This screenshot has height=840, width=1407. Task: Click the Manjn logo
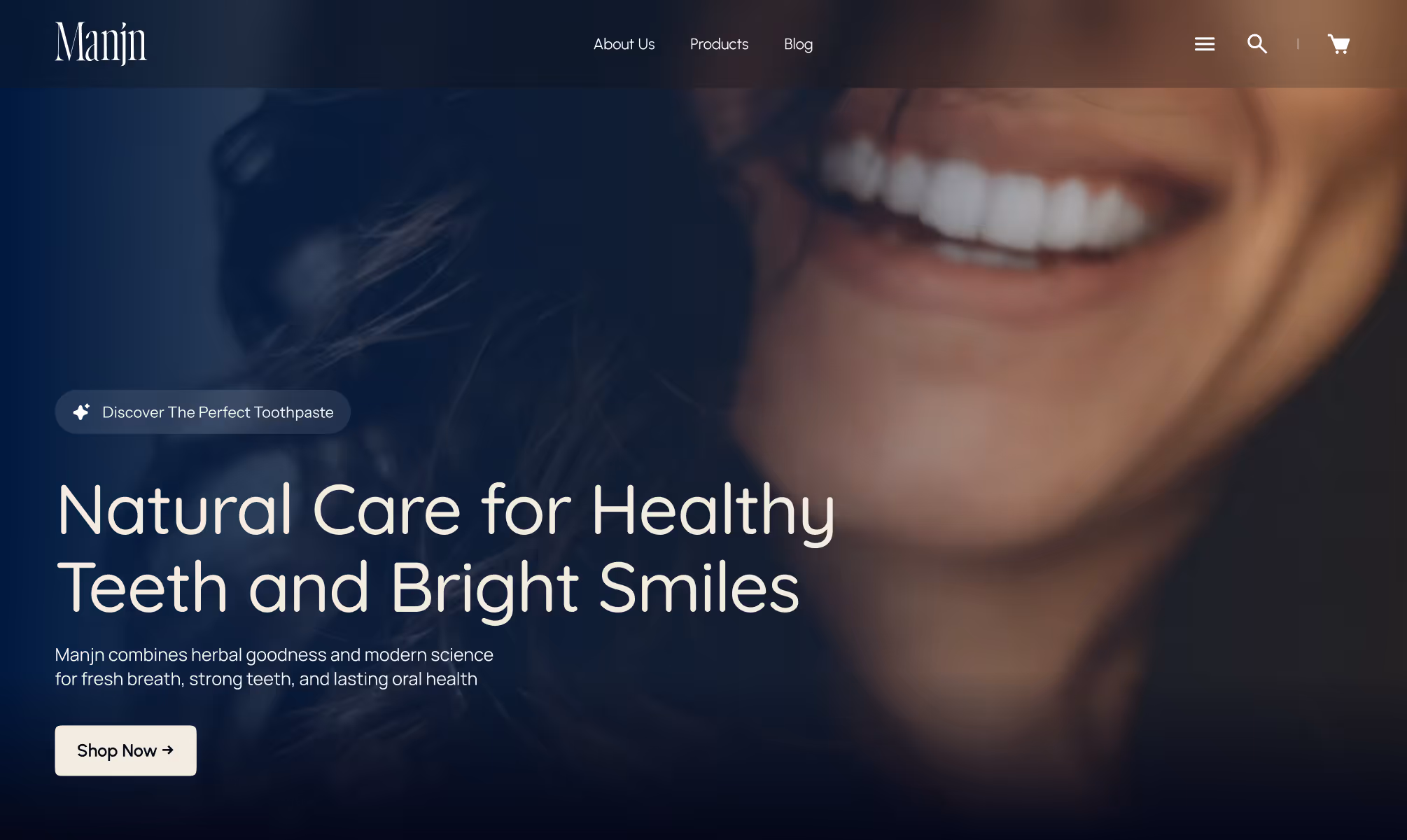[x=101, y=43]
